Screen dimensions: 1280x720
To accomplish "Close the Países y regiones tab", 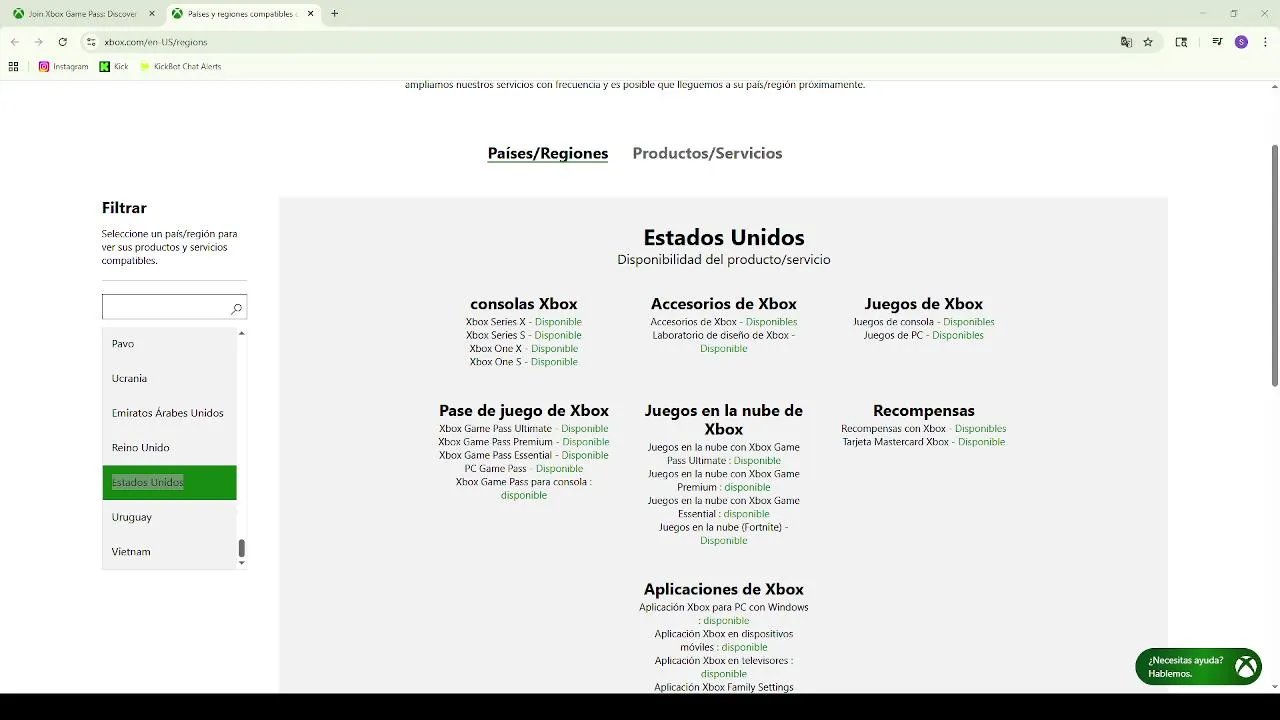I will pos(310,14).
